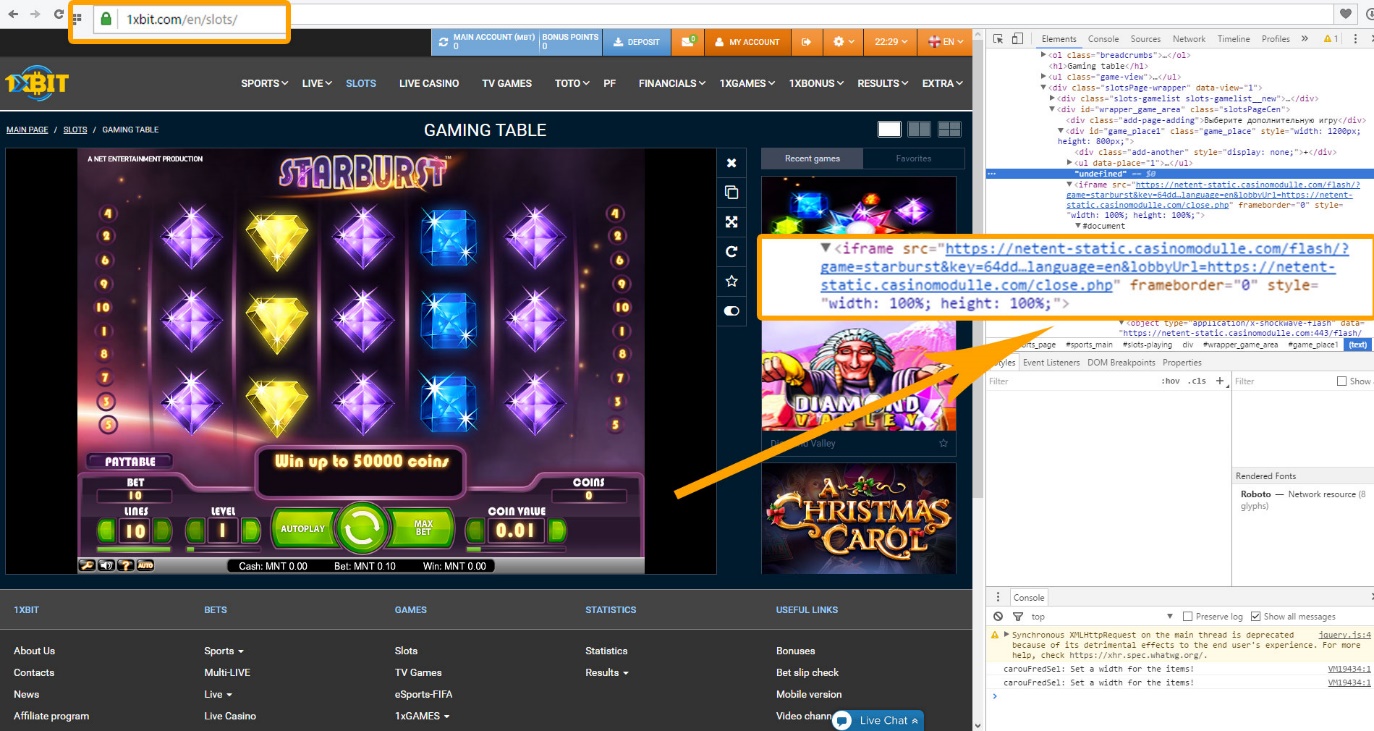Increase coin value

(x=558, y=530)
